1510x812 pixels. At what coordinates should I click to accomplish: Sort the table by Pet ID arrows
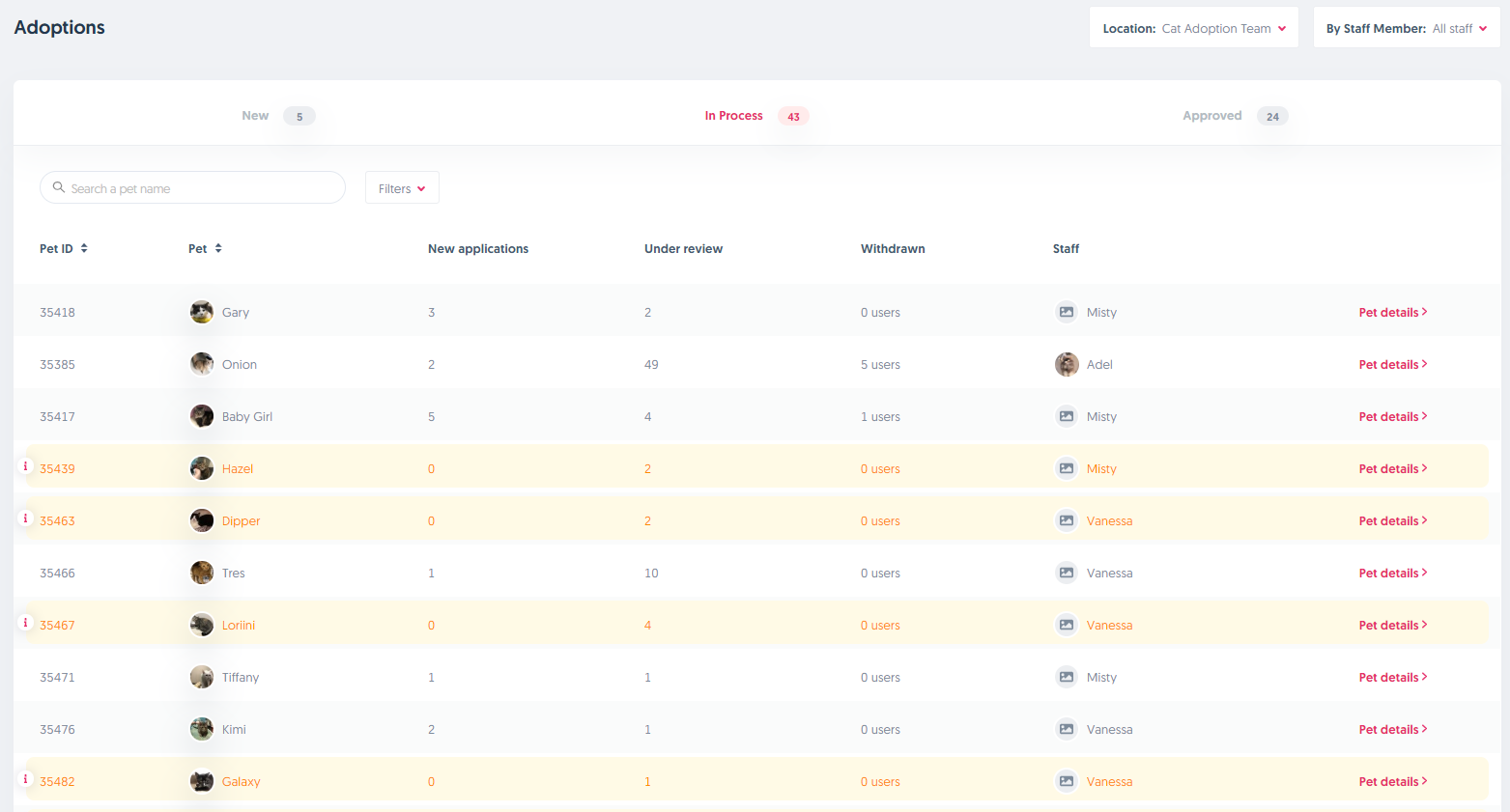coord(84,248)
